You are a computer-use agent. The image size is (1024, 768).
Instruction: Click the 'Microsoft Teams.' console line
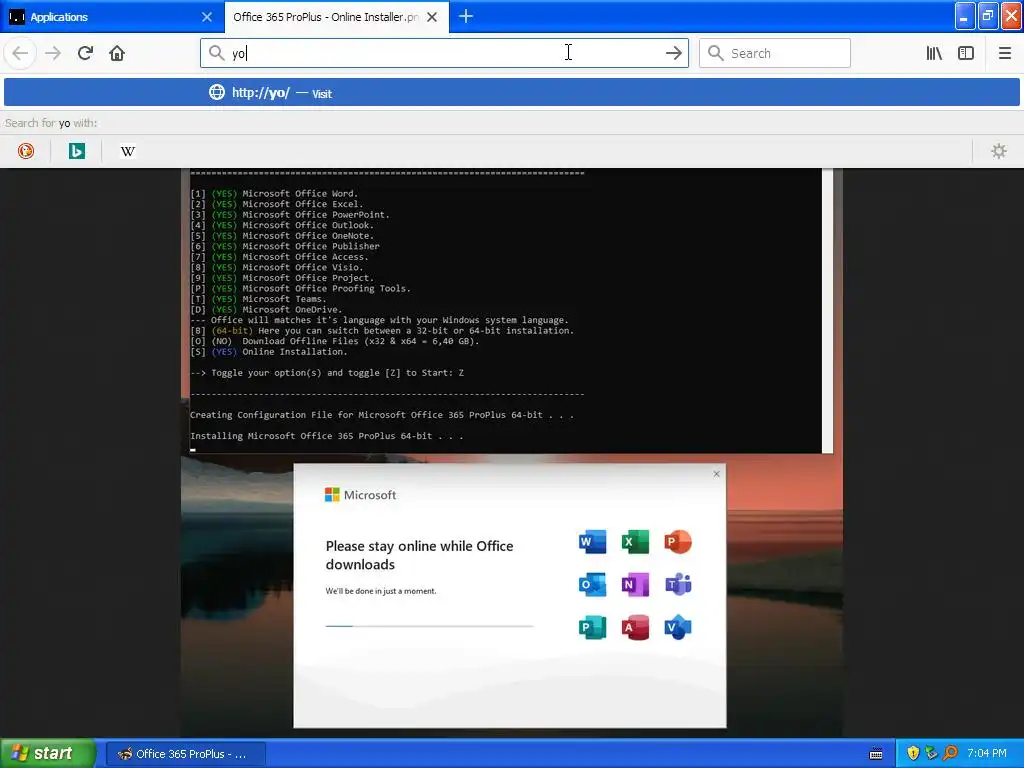coord(259,299)
